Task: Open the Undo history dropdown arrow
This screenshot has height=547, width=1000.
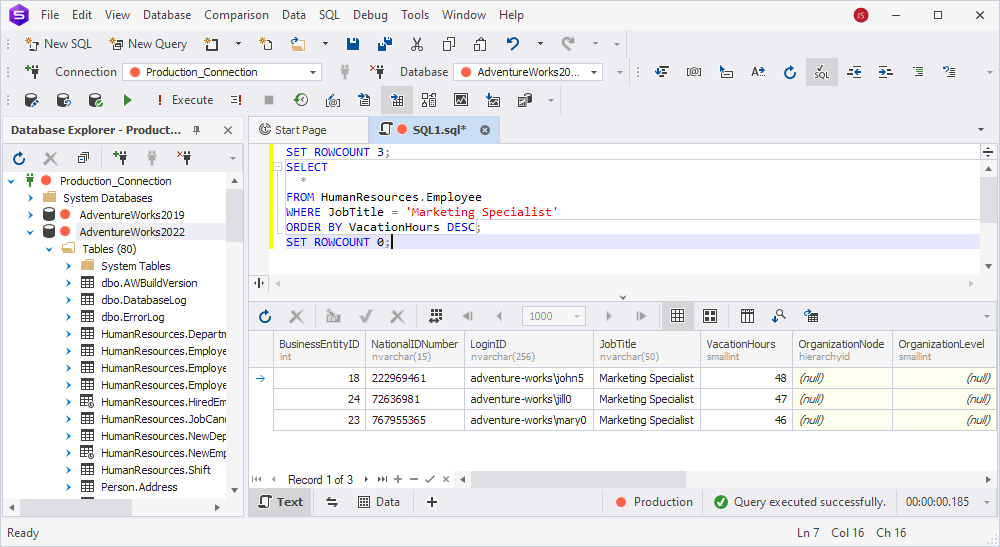Action: (x=540, y=44)
